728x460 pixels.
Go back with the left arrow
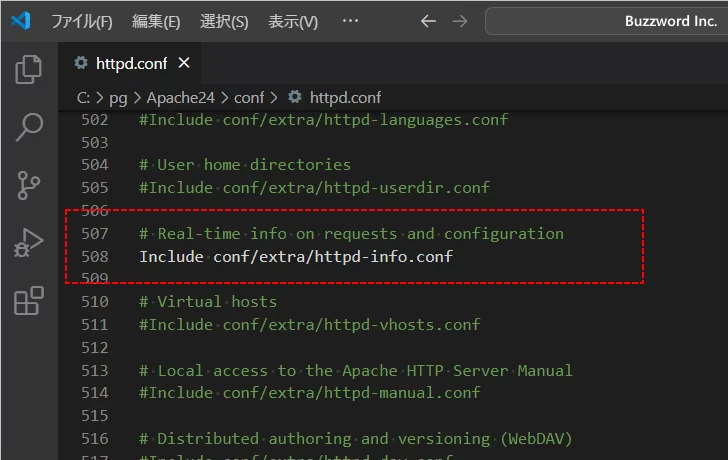tap(428, 21)
